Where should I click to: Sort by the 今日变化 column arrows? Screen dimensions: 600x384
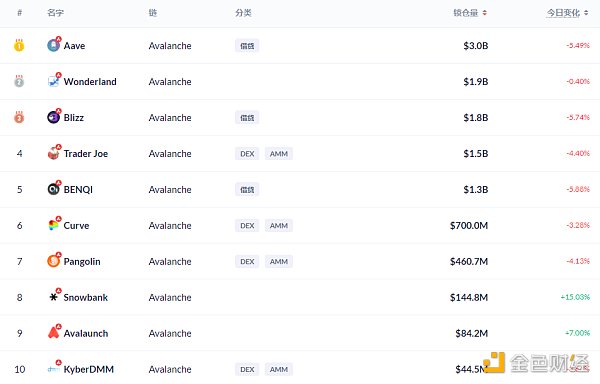586,13
